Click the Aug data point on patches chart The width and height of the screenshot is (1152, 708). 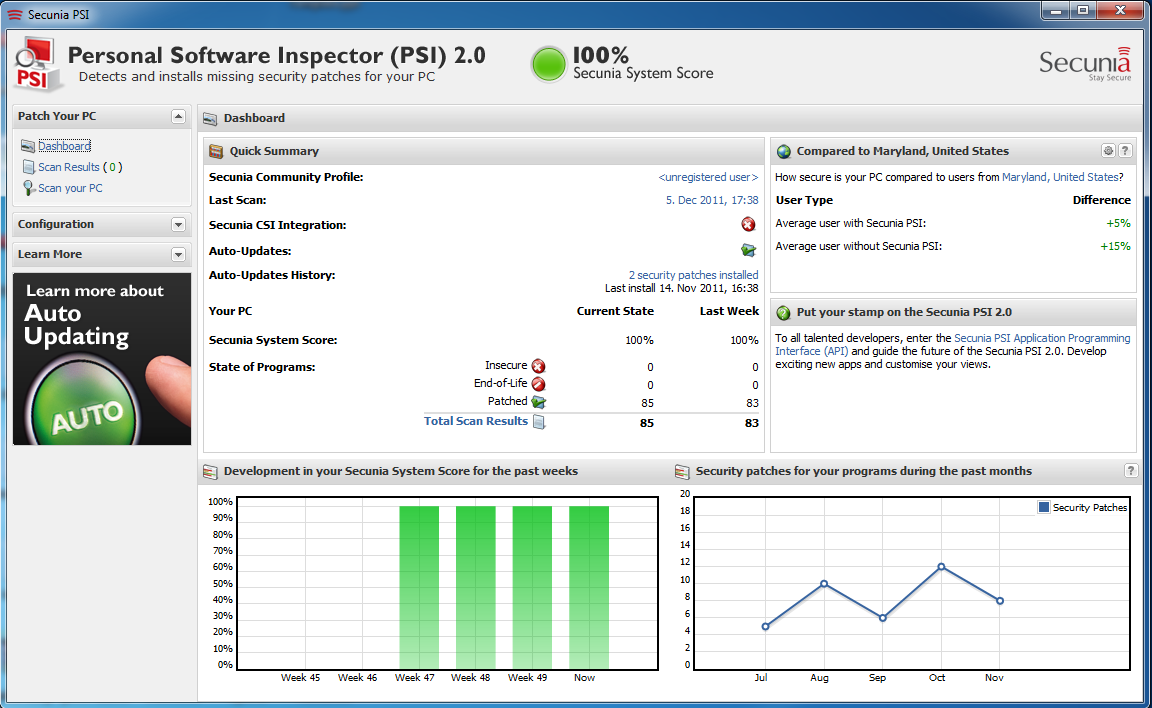coord(824,584)
